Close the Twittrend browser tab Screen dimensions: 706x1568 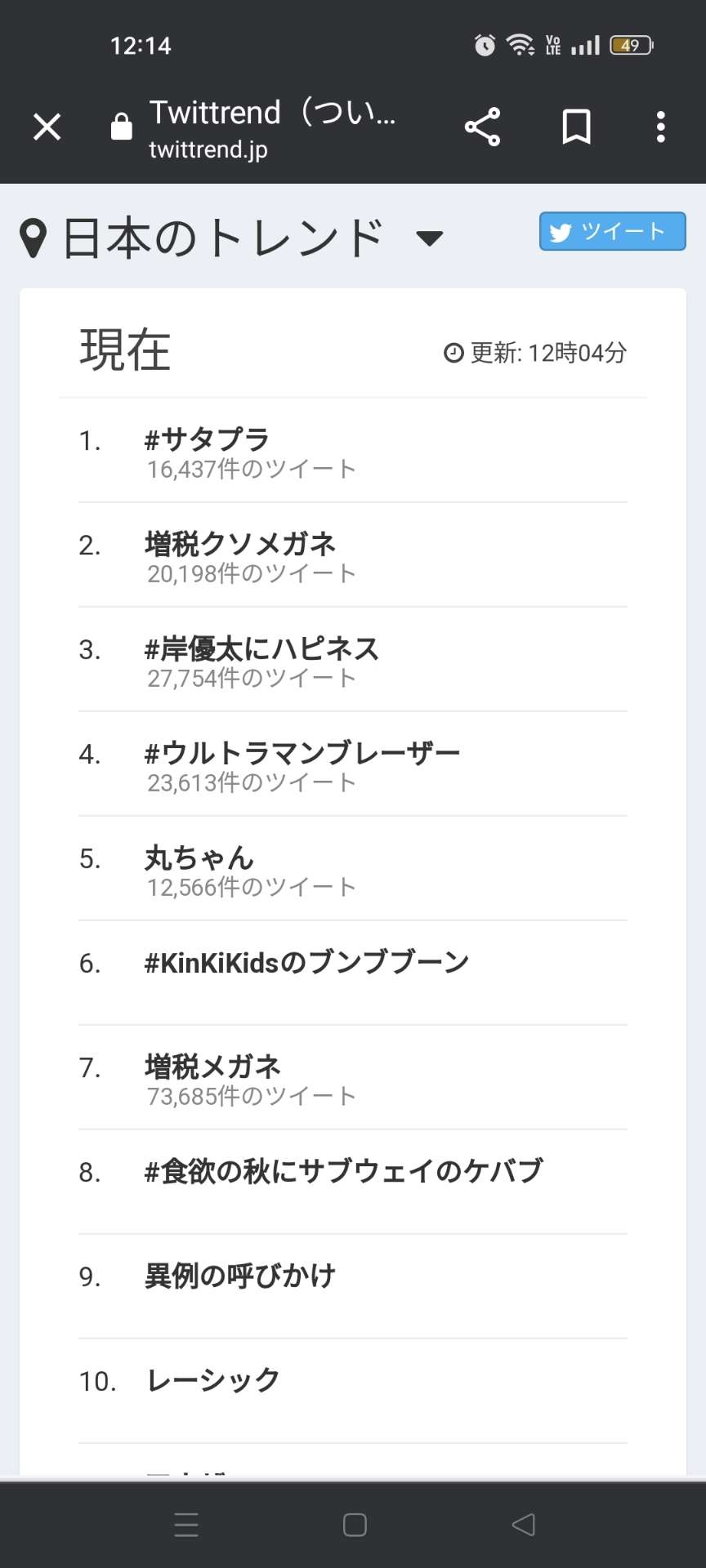point(47,127)
